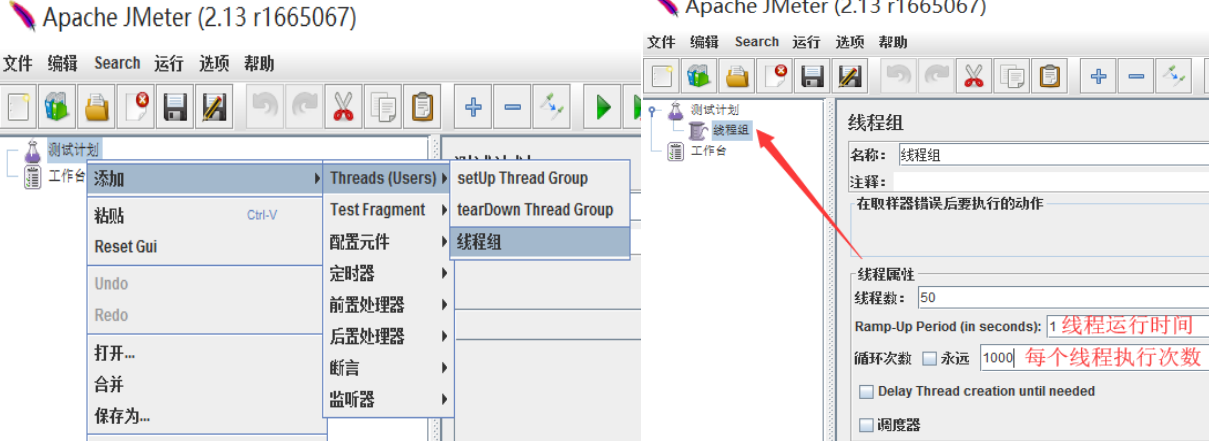Click Save As icon in left window
Viewport: 1209px width, 441px height.
(213, 107)
